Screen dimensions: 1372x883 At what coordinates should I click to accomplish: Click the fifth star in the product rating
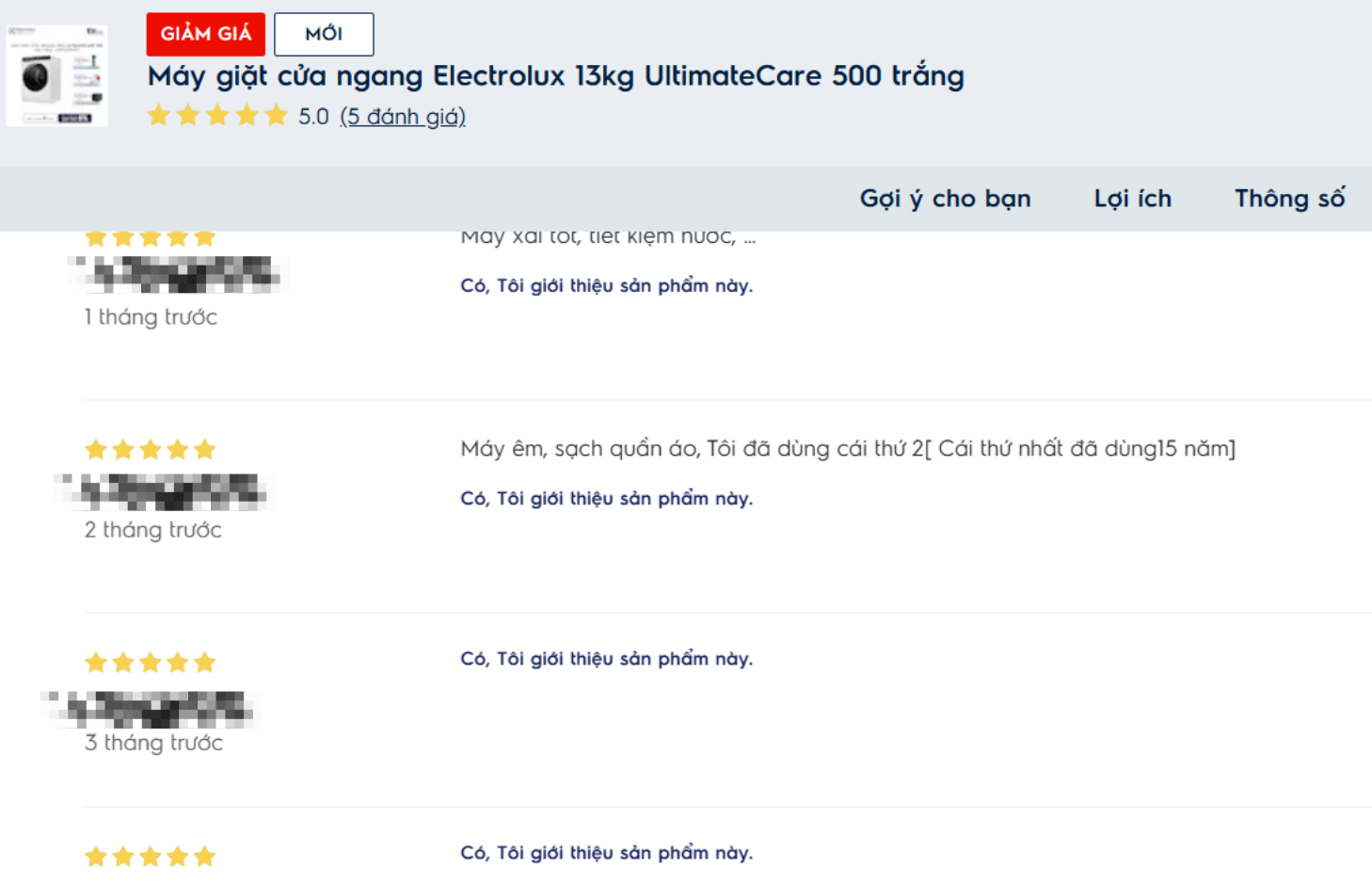pyautogui.click(x=275, y=115)
